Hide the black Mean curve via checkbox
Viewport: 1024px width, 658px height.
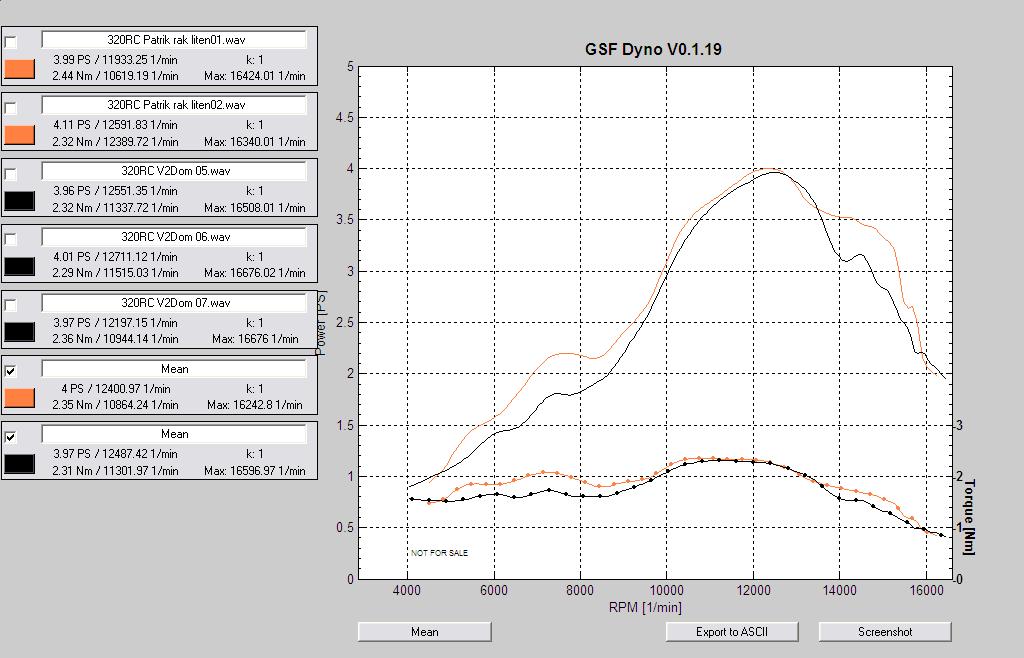(11, 437)
